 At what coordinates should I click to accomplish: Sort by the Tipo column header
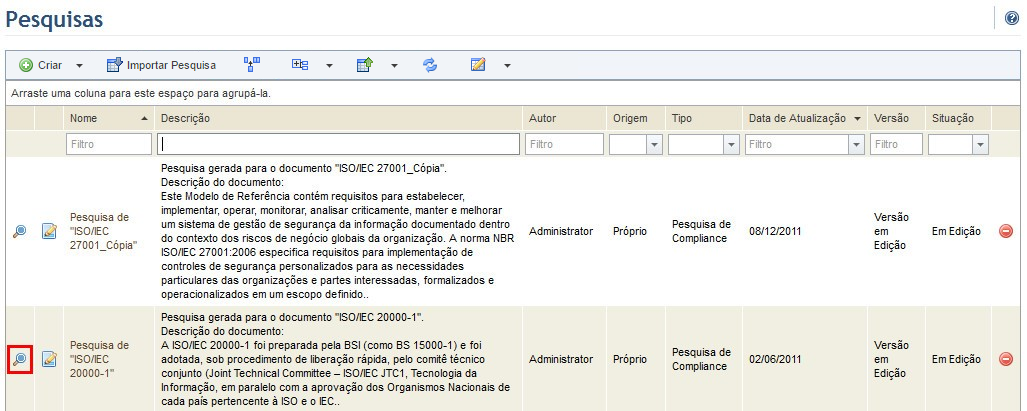pyautogui.click(x=704, y=118)
